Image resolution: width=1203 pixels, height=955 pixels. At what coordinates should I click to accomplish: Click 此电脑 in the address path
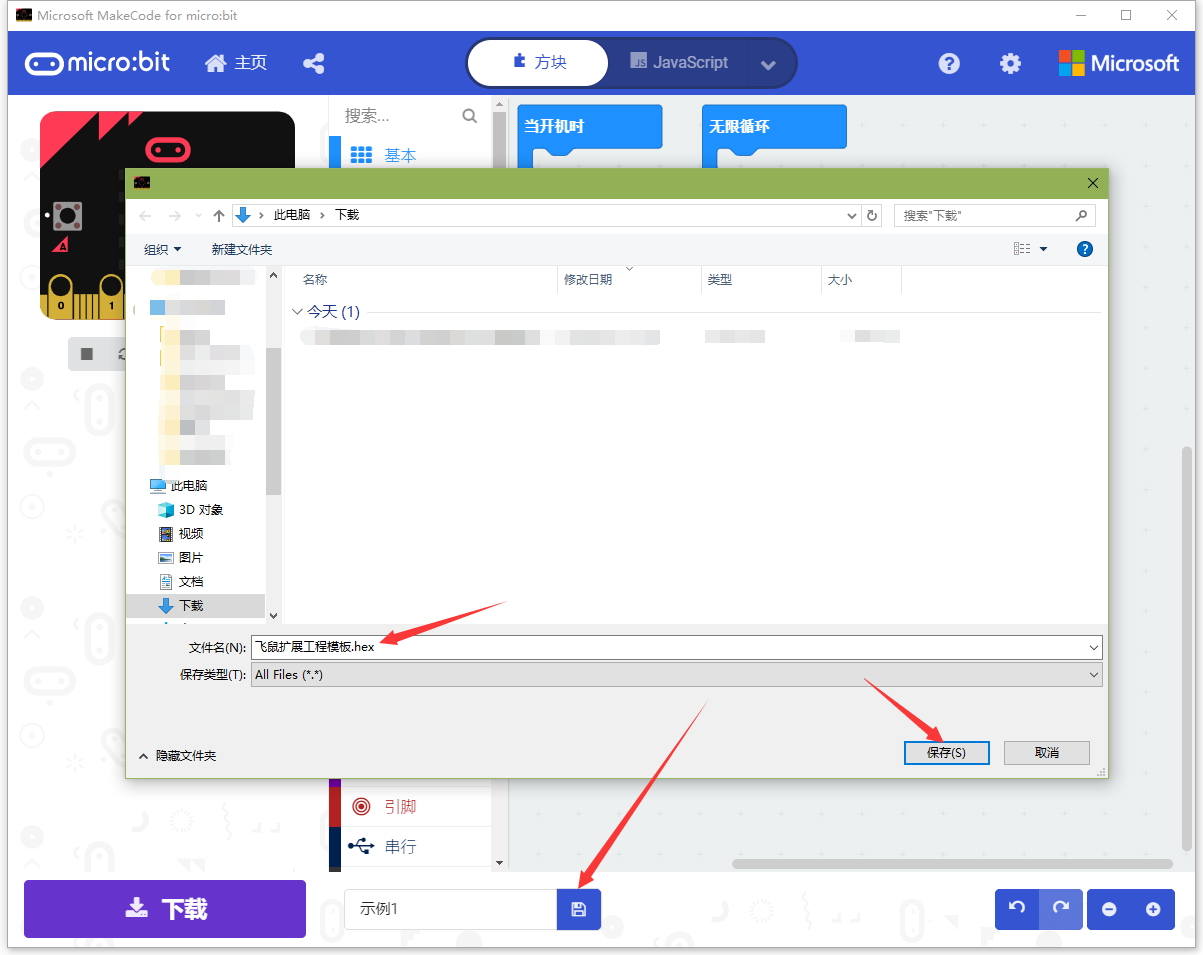point(292,215)
